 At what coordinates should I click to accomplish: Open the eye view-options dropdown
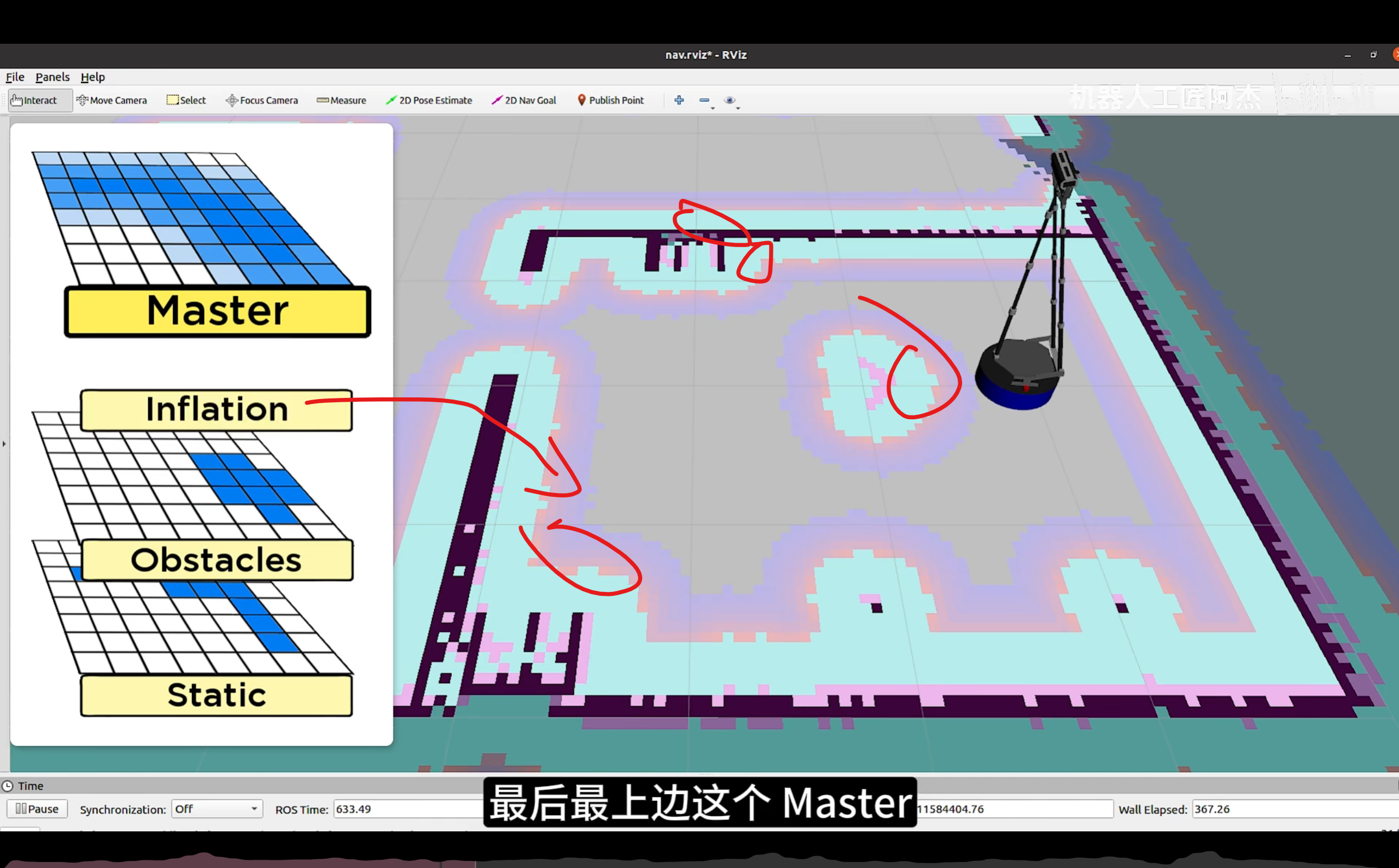point(731,101)
